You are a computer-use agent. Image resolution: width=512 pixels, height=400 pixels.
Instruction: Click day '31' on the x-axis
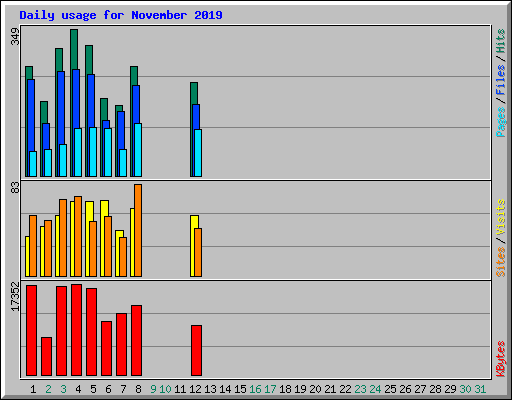480,389
